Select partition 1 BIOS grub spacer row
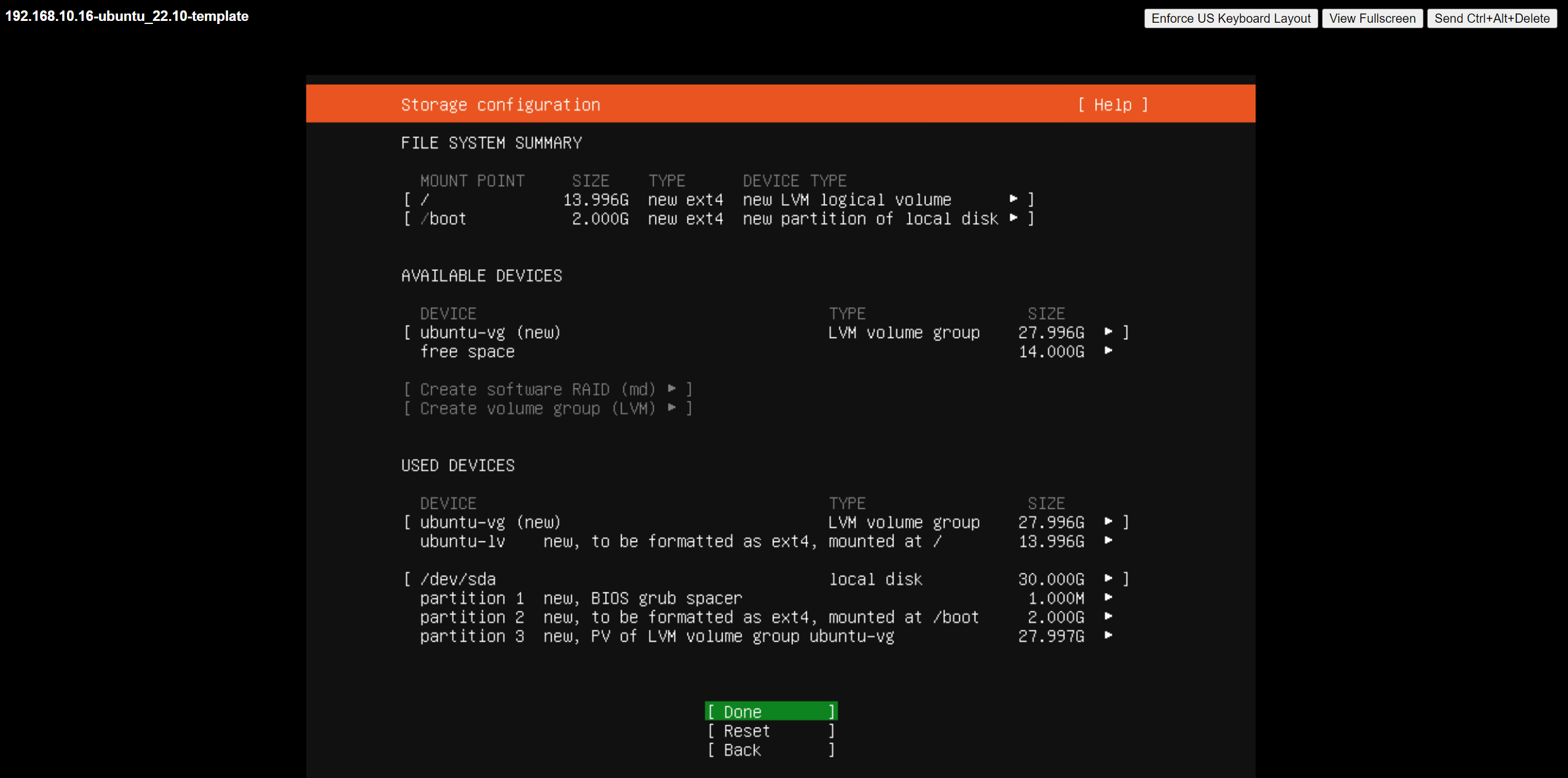 [766, 598]
